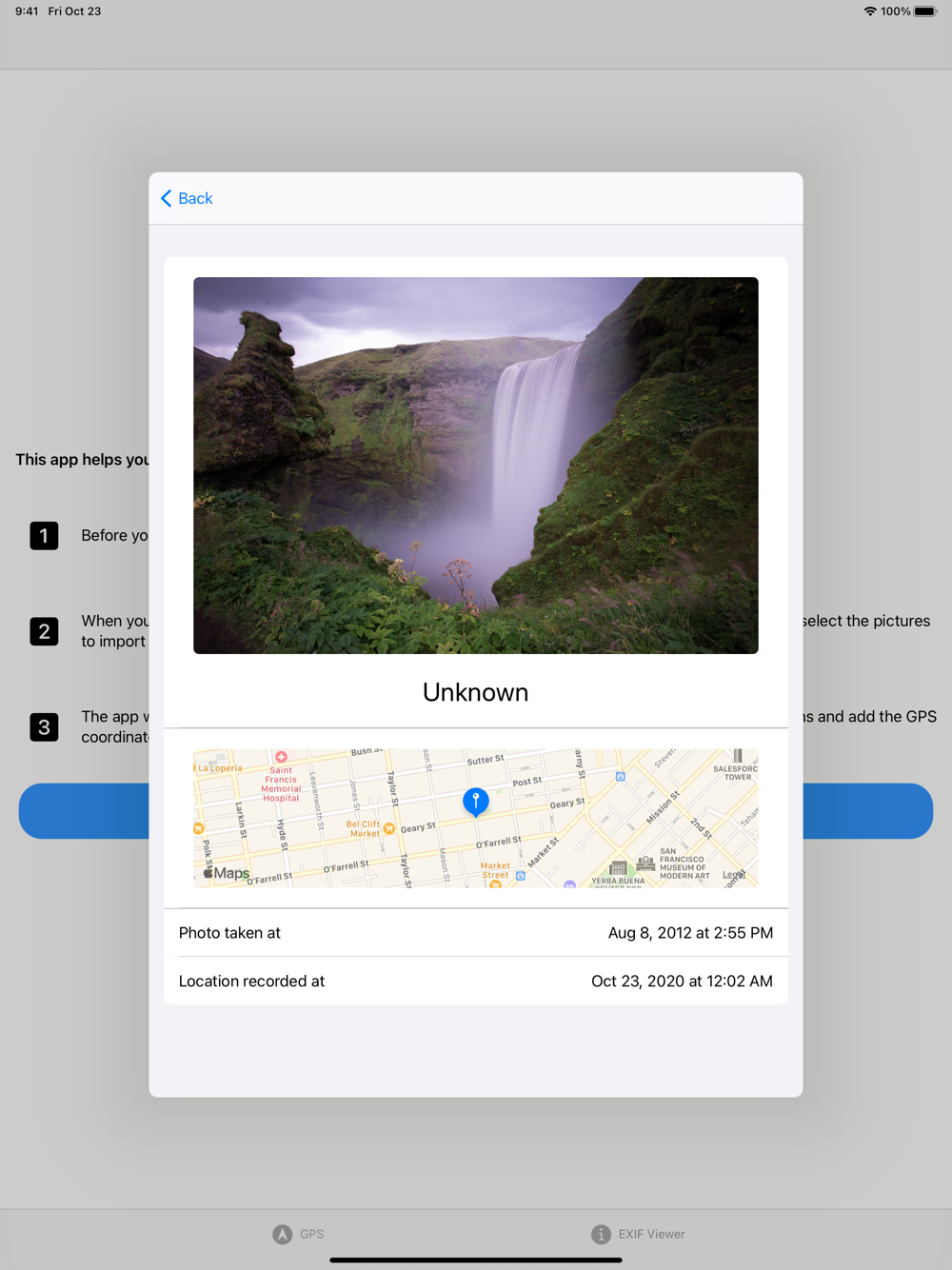Open the map Legal link
This screenshot has width=952, height=1270.
(733, 875)
